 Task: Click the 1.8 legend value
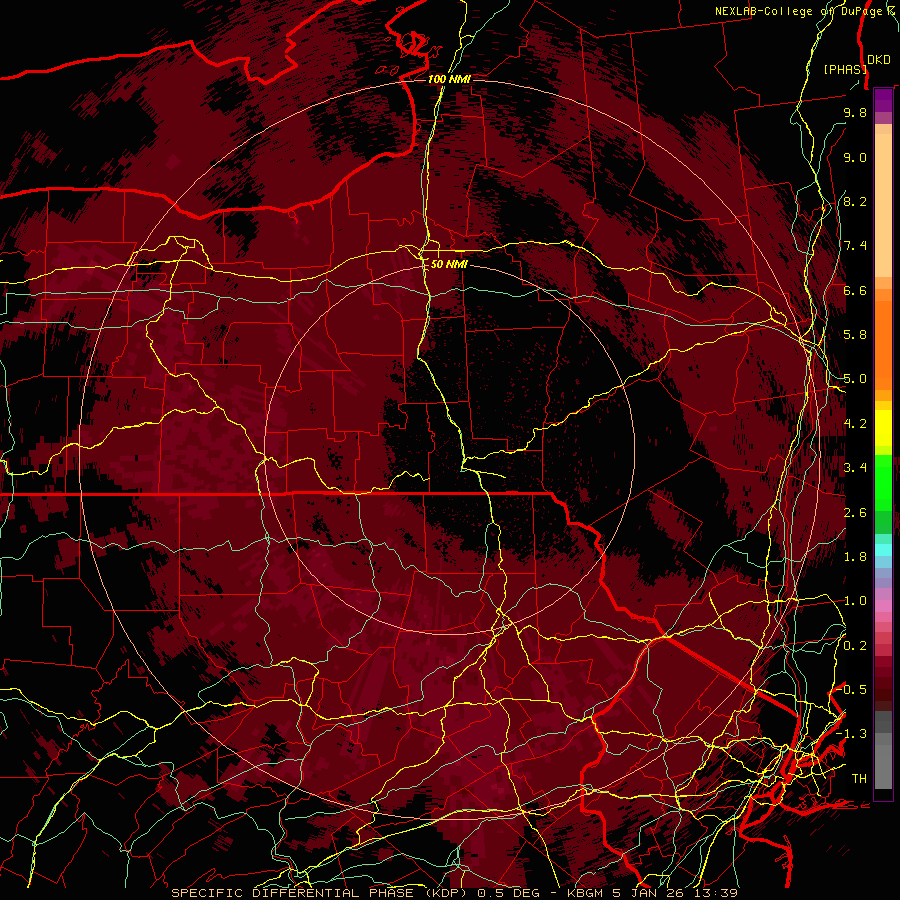click(x=855, y=557)
